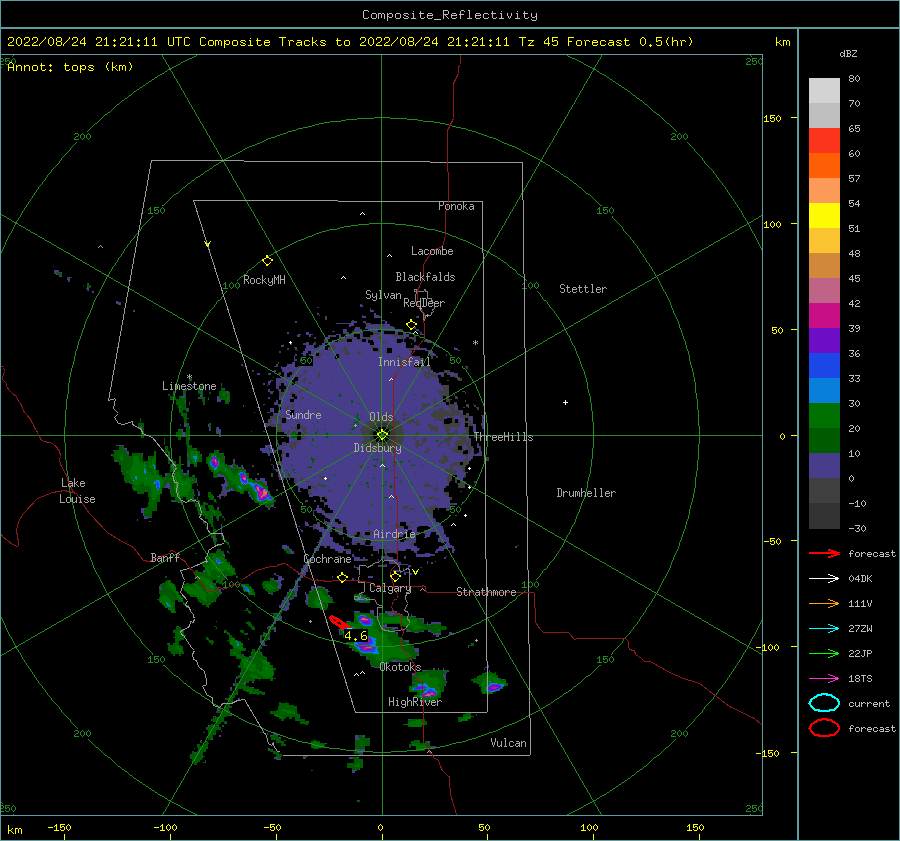The height and width of the screenshot is (841, 900).
Task: Click the Innisfail city label
Action: (x=404, y=362)
